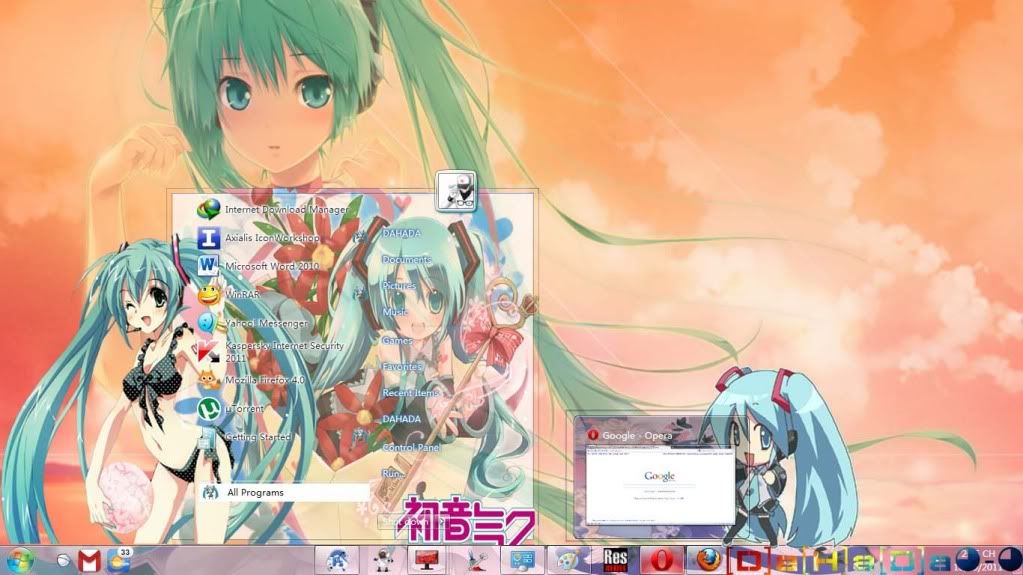Open Kaspersky Internet Security 2011
The image size is (1023, 575).
point(283,351)
